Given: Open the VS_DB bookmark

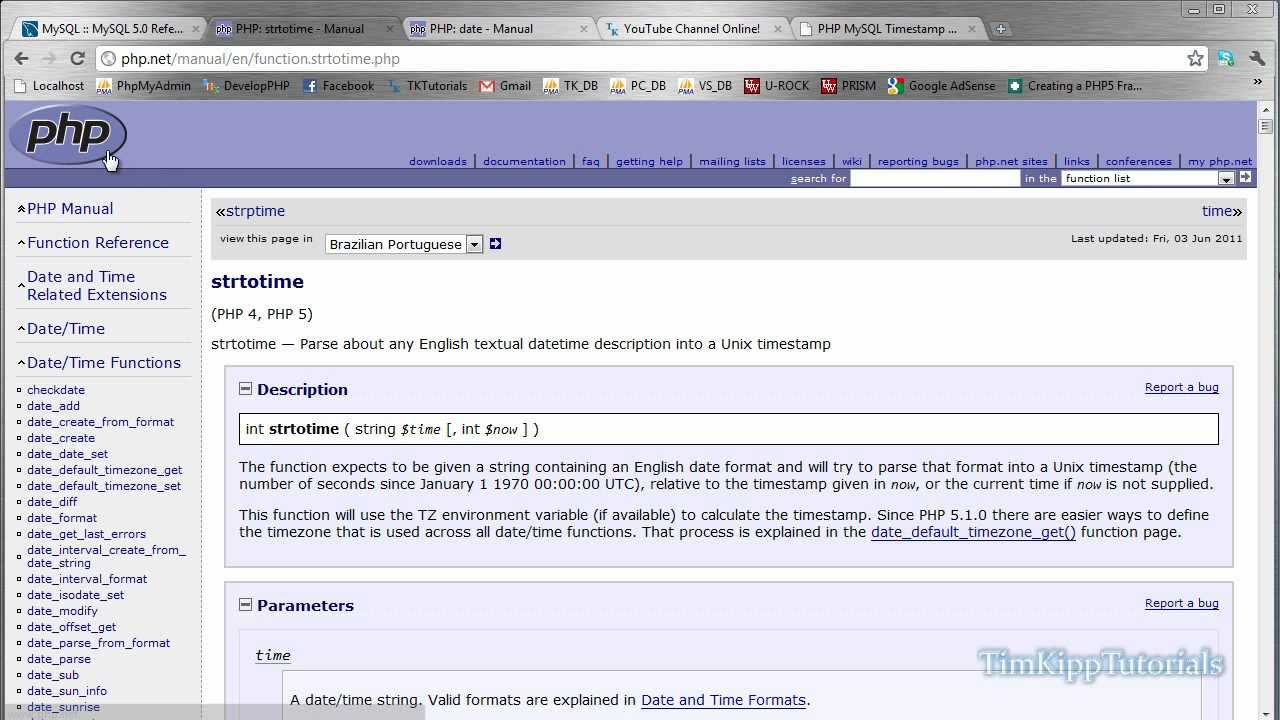Looking at the screenshot, I should (x=705, y=86).
